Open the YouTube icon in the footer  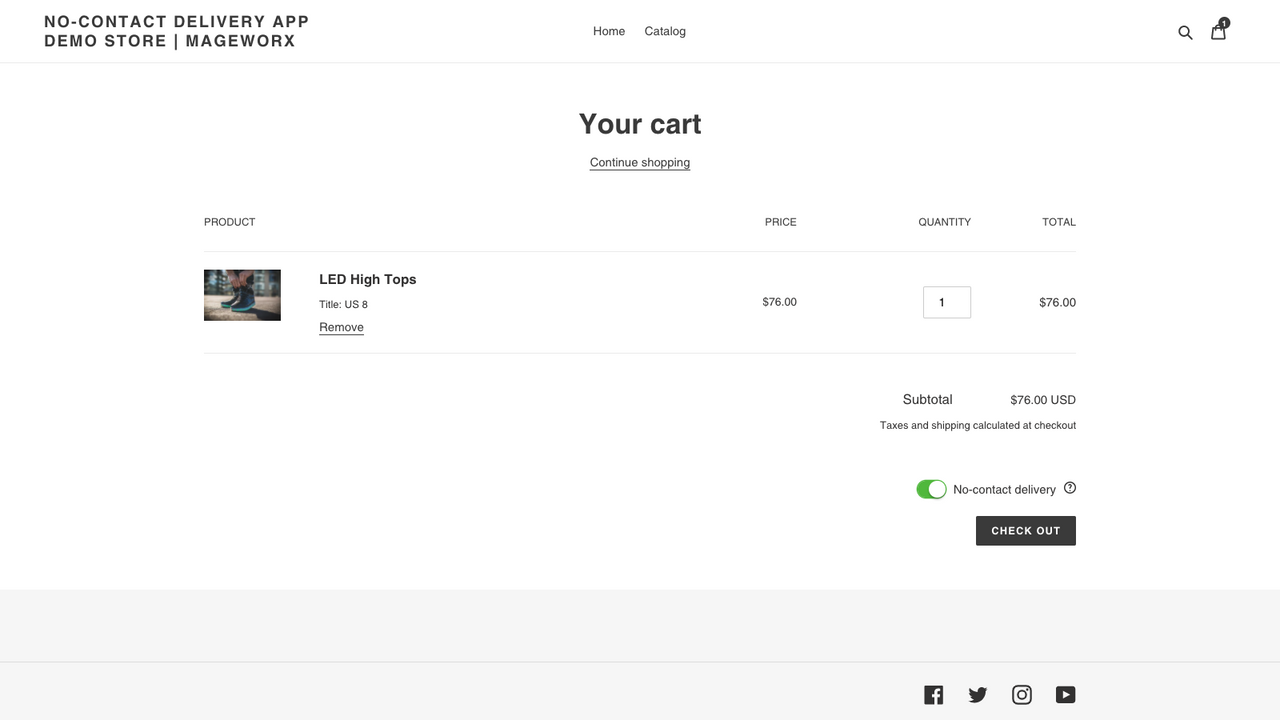click(1065, 694)
